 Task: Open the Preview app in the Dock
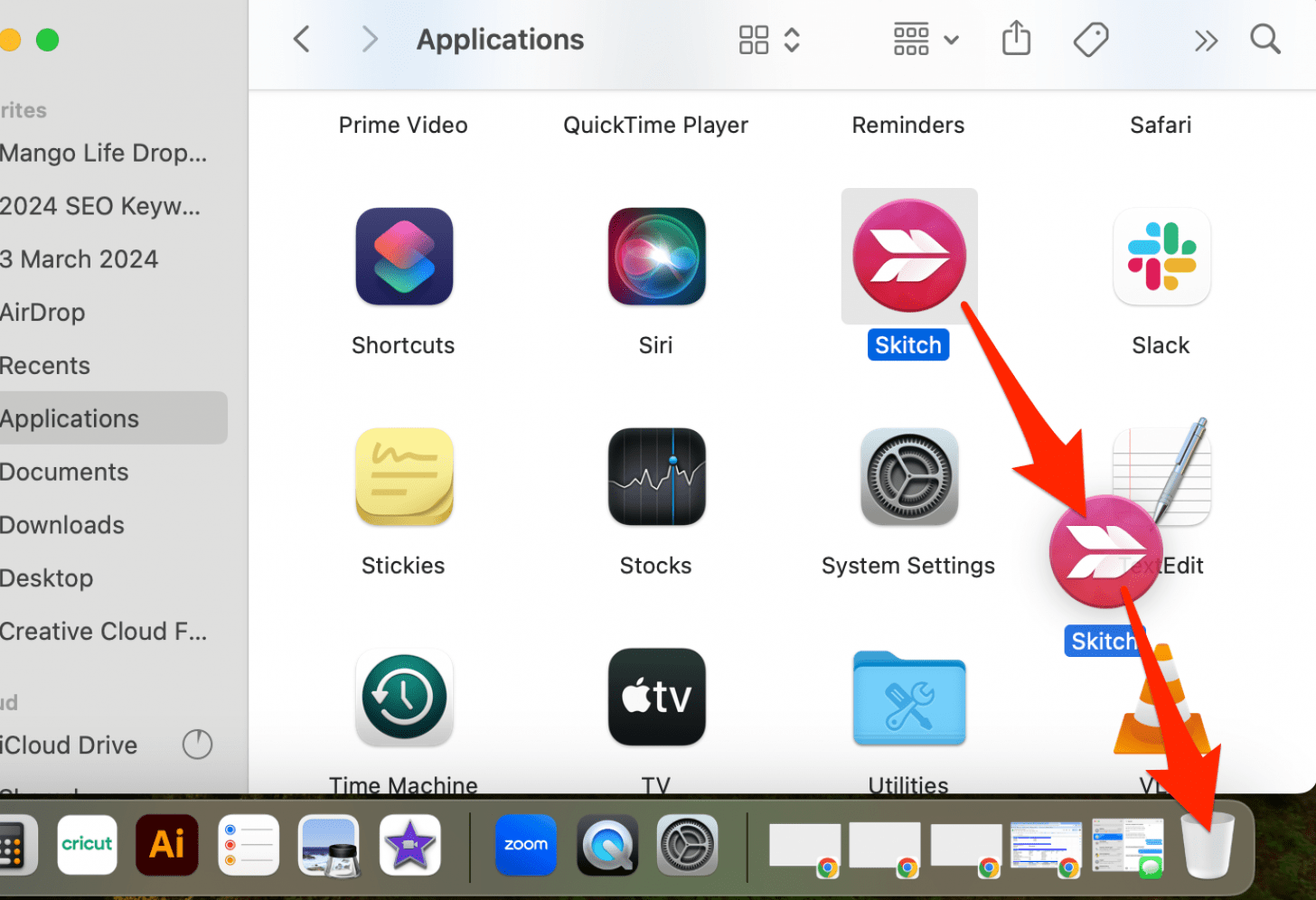point(329,845)
